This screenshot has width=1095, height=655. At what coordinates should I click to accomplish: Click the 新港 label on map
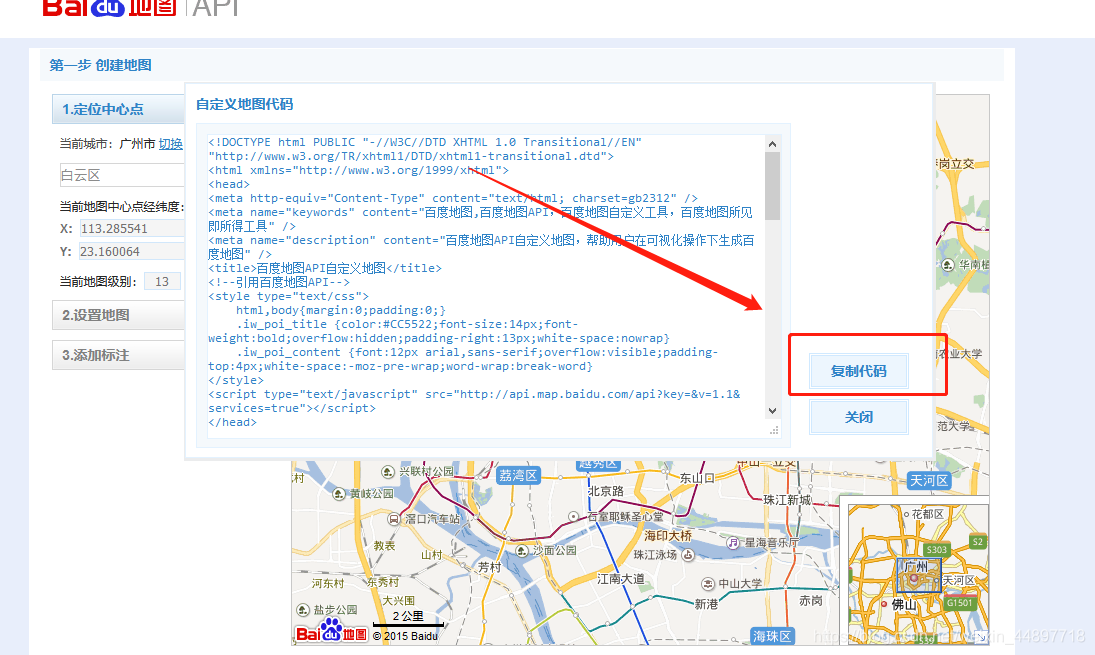[x=706, y=604]
